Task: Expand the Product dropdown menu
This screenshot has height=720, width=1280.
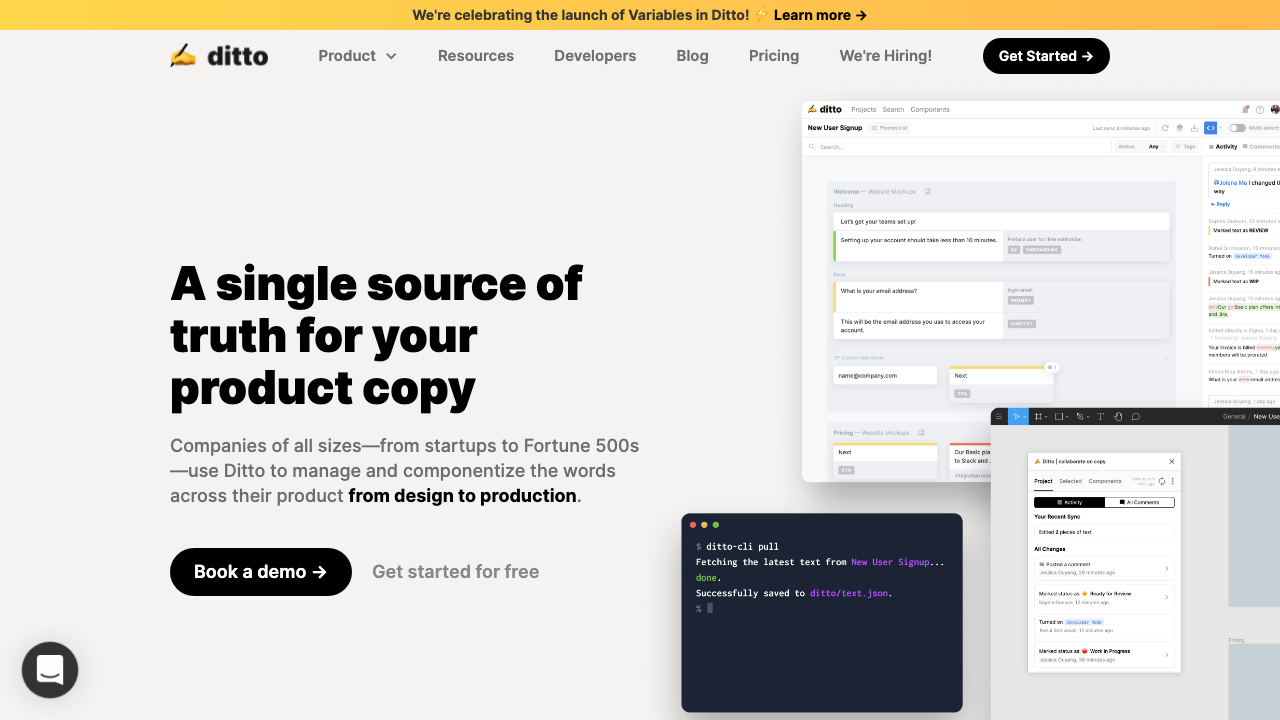Action: click(x=357, y=56)
